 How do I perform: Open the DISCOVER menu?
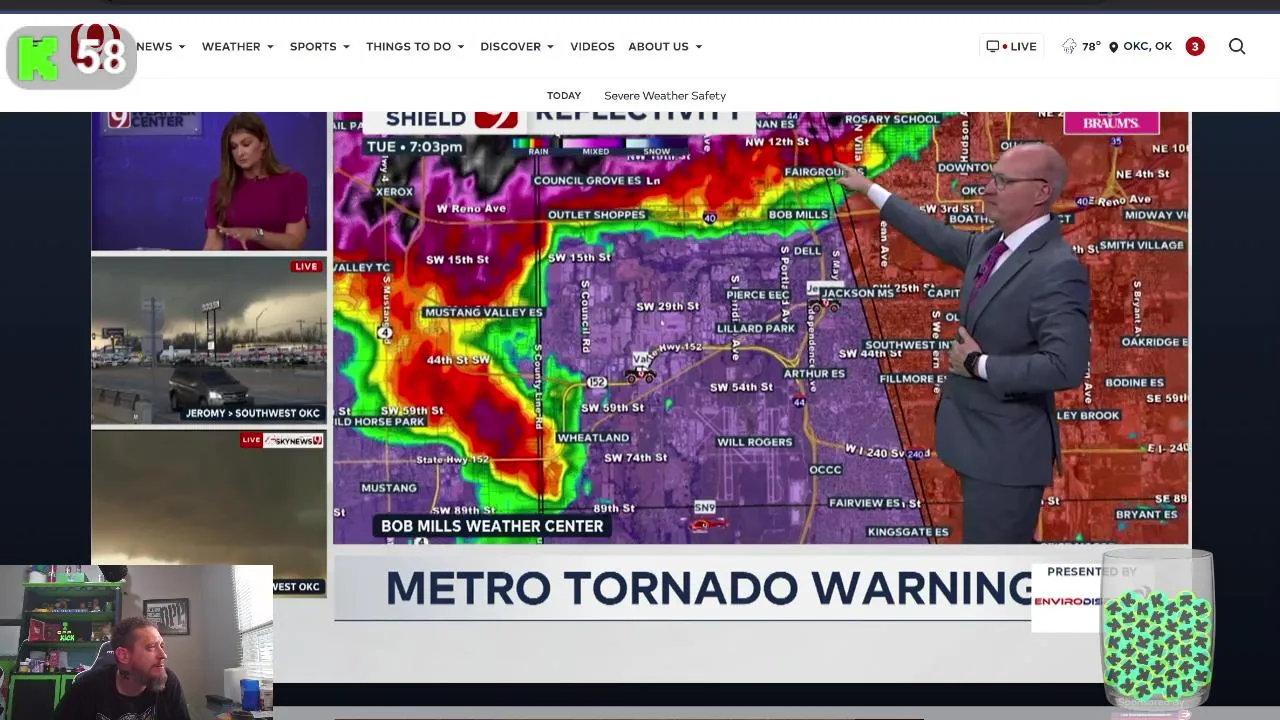tap(510, 46)
